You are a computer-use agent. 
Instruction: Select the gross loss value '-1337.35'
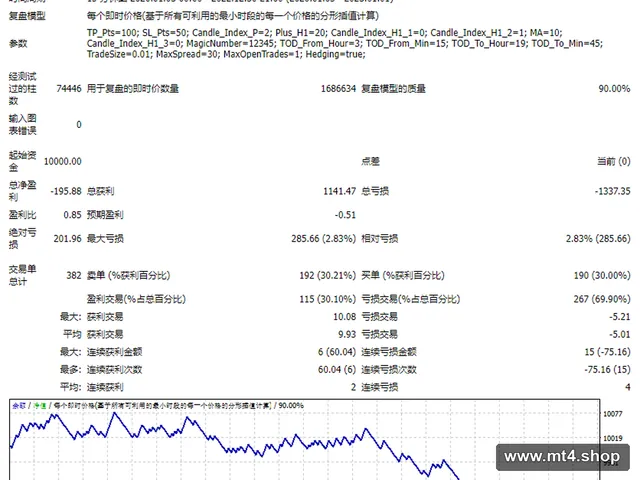point(613,191)
